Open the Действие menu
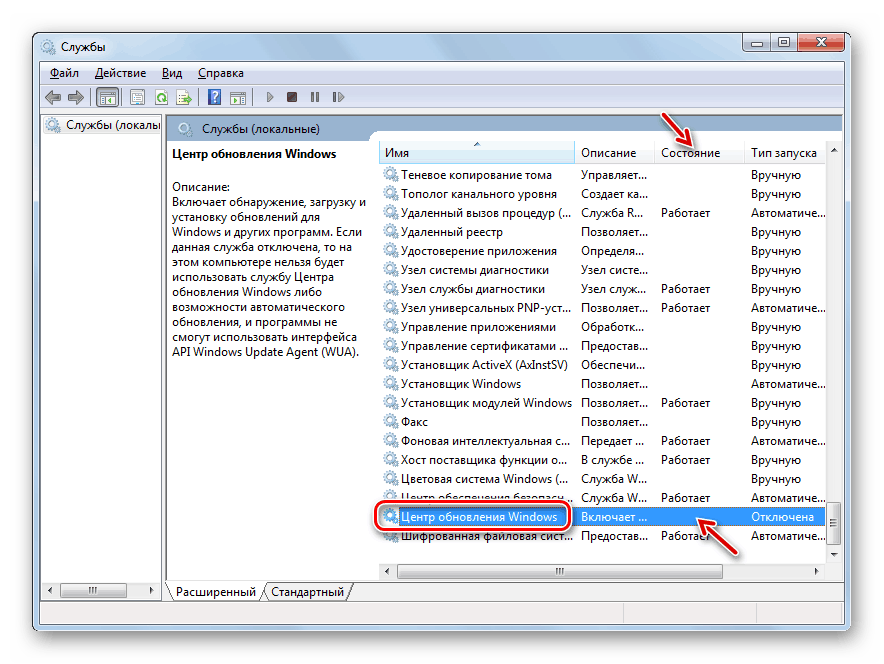Screen dimensions: 884x664 coord(120,73)
